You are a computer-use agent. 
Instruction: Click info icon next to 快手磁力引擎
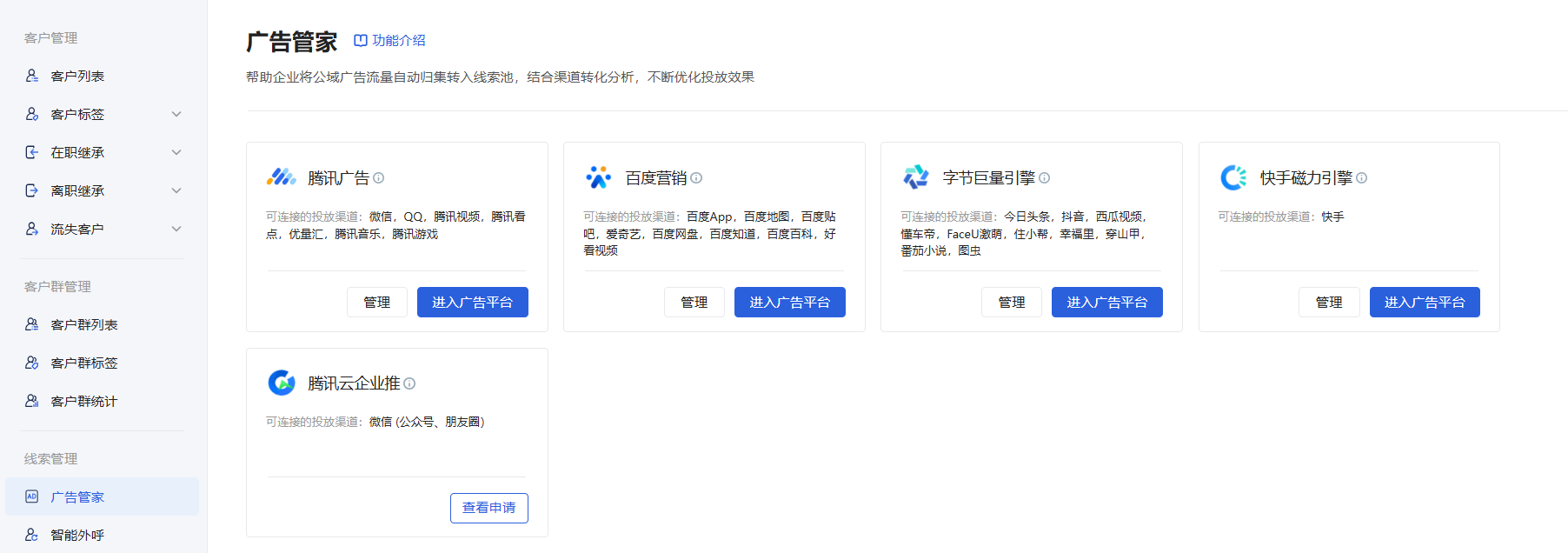point(1362,178)
